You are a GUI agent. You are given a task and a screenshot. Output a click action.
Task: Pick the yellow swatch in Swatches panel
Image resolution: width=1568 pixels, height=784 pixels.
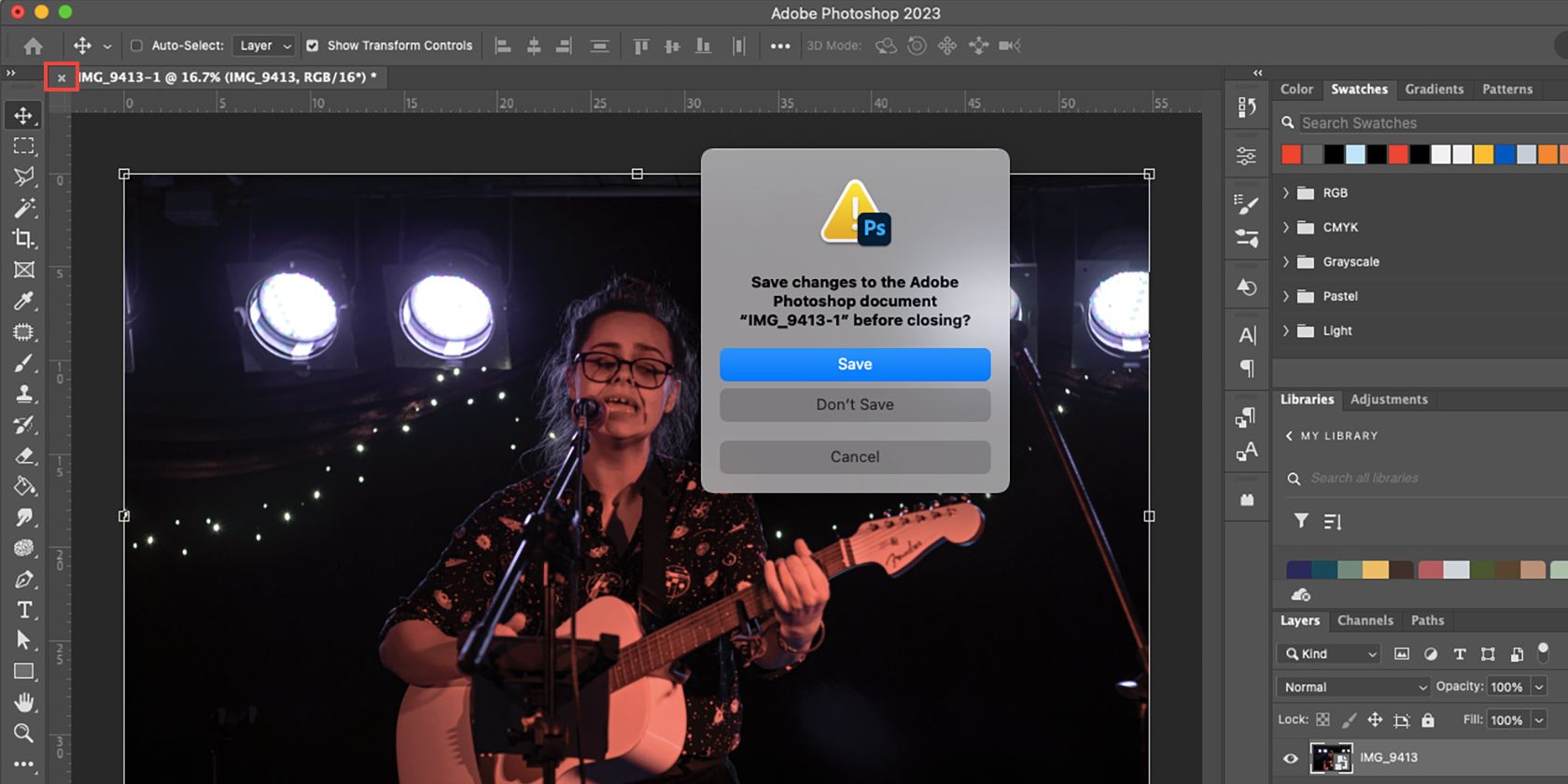[1483, 155]
